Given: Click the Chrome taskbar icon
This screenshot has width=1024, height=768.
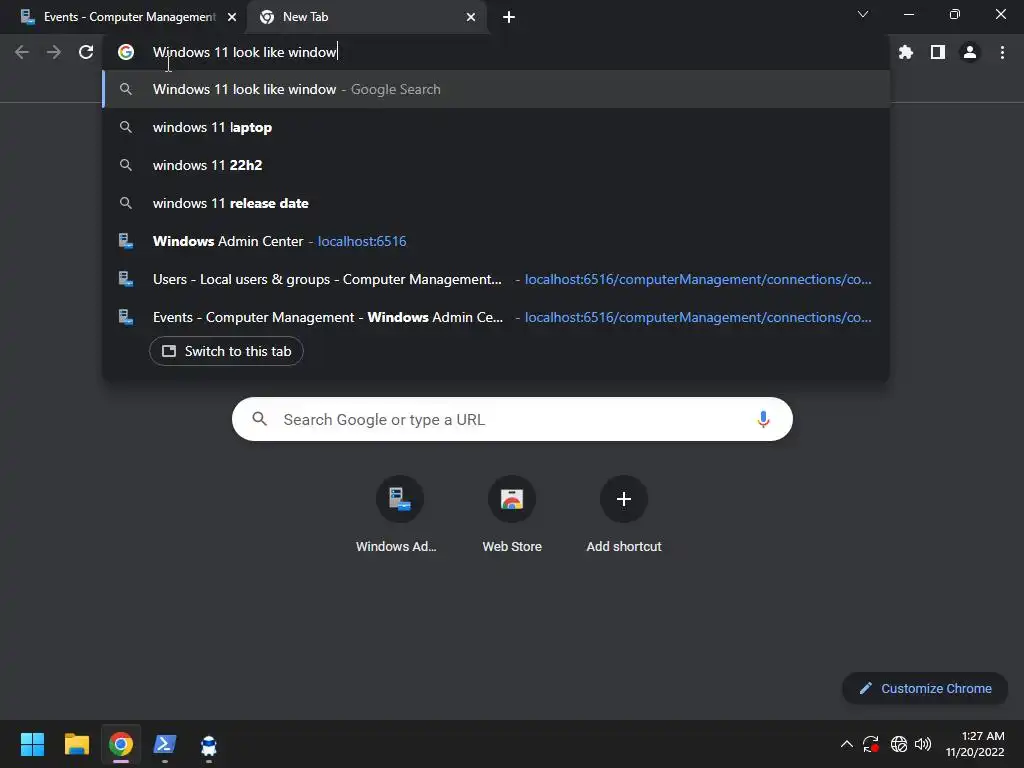Looking at the screenshot, I should point(121,744).
